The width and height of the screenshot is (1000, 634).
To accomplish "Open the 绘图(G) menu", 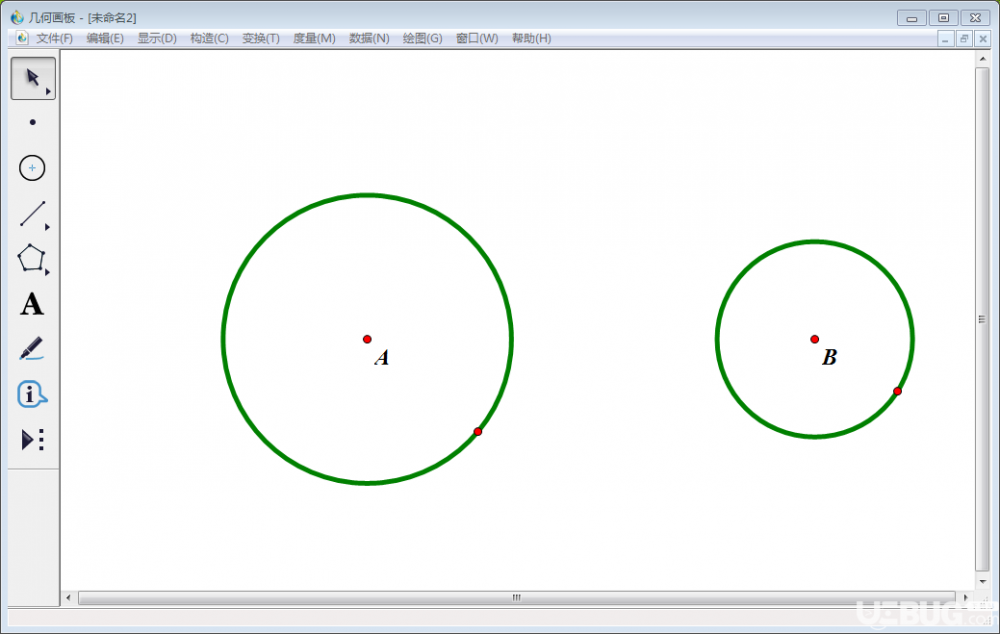I will click(422, 38).
